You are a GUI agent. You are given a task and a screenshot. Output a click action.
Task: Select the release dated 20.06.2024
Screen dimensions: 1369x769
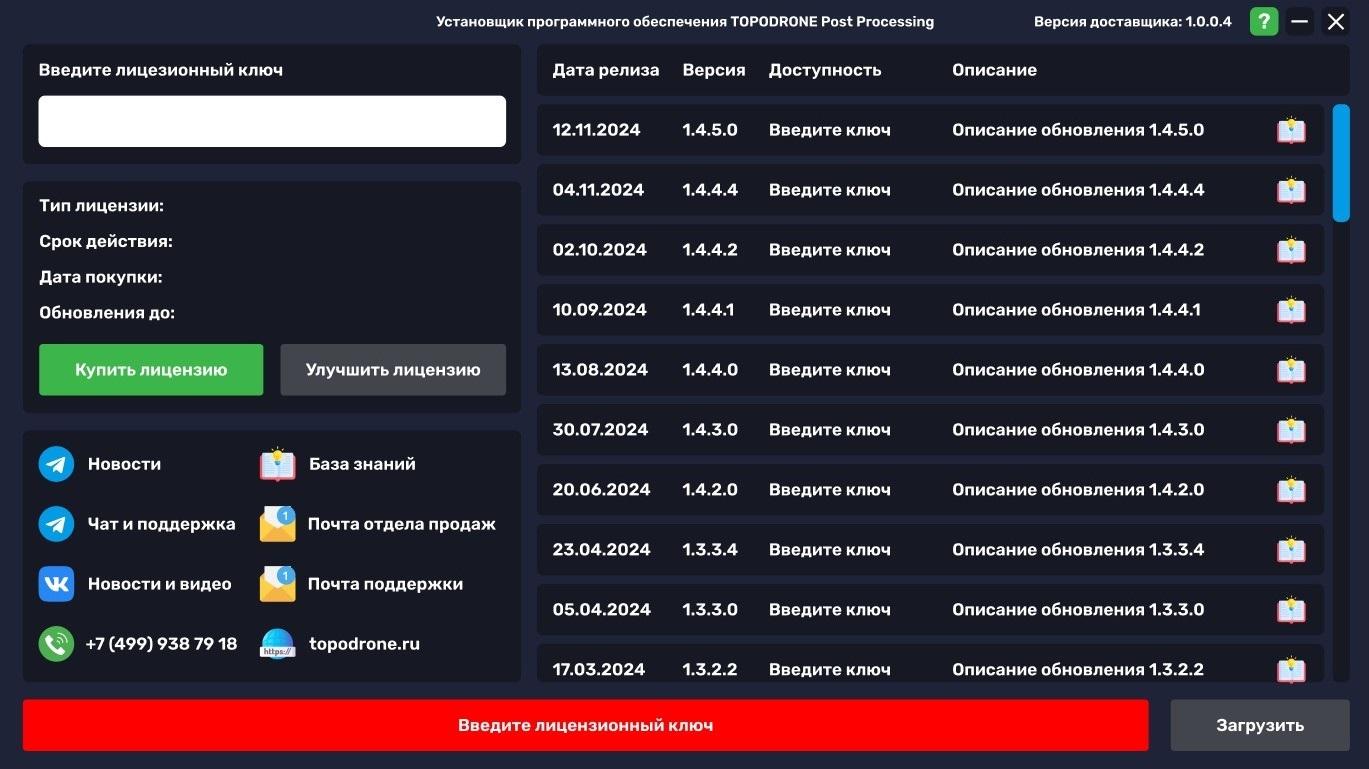[x=930, y=490]
